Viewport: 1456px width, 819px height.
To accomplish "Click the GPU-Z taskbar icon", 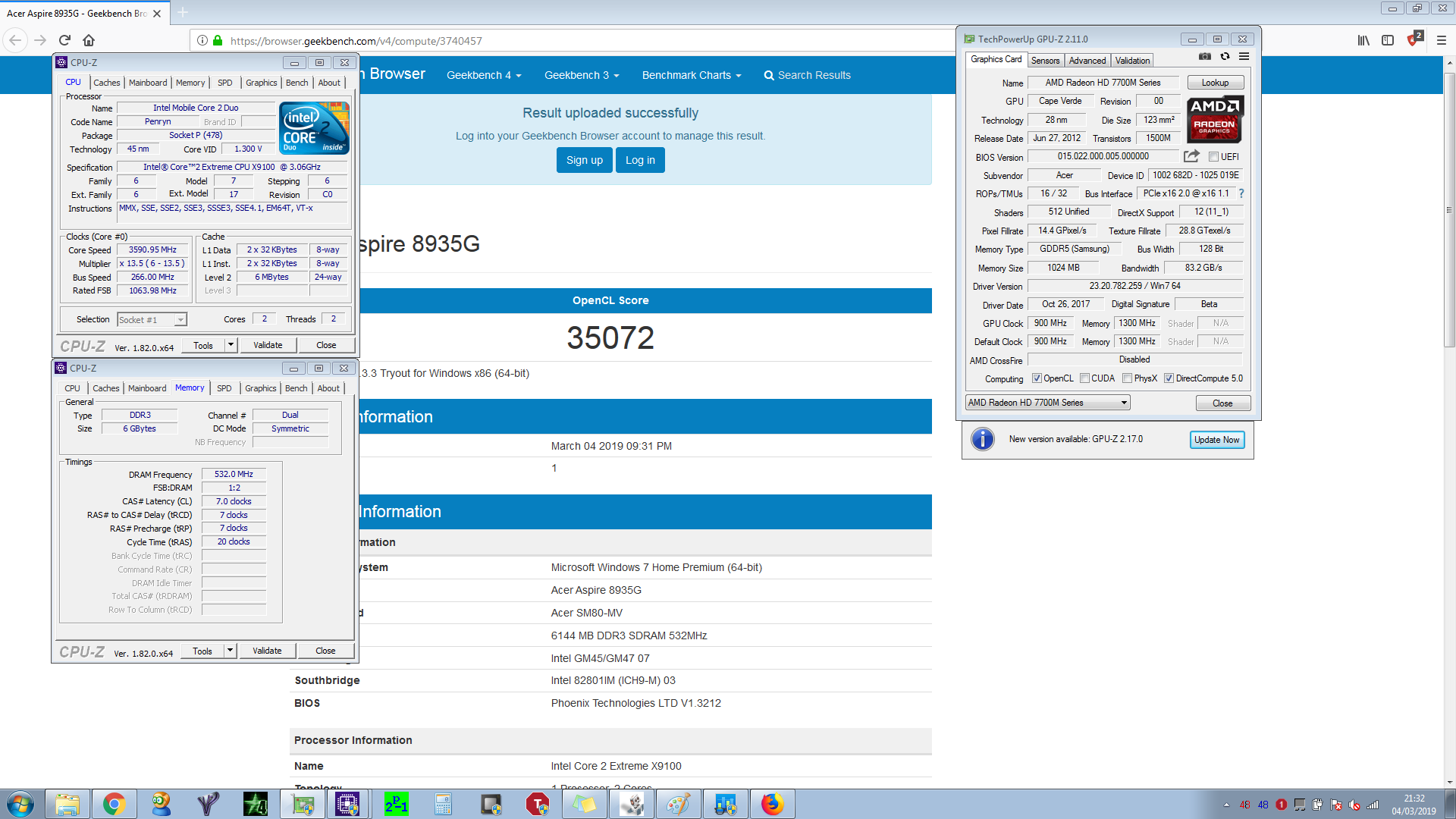I will pyautogui.click(x=303, y=804).
